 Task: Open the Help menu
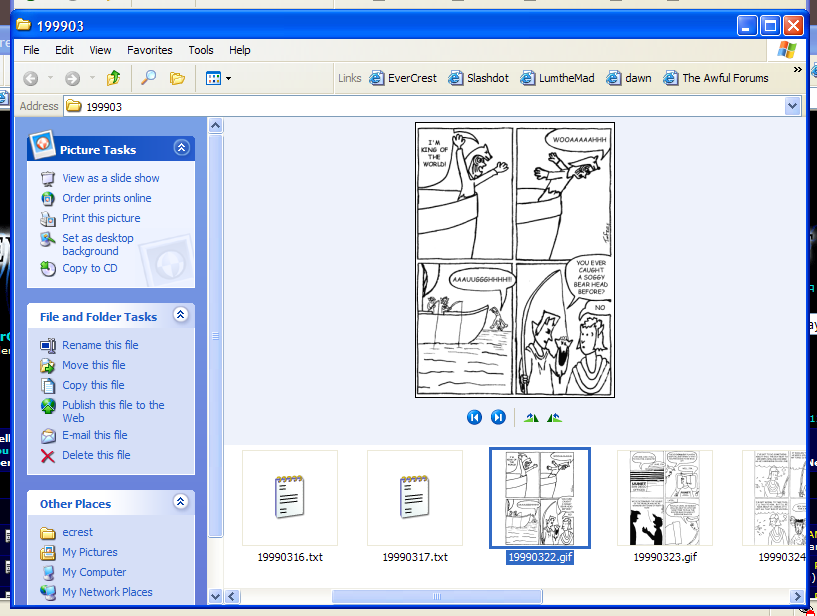pyautogui.click(x=240, y=50)
